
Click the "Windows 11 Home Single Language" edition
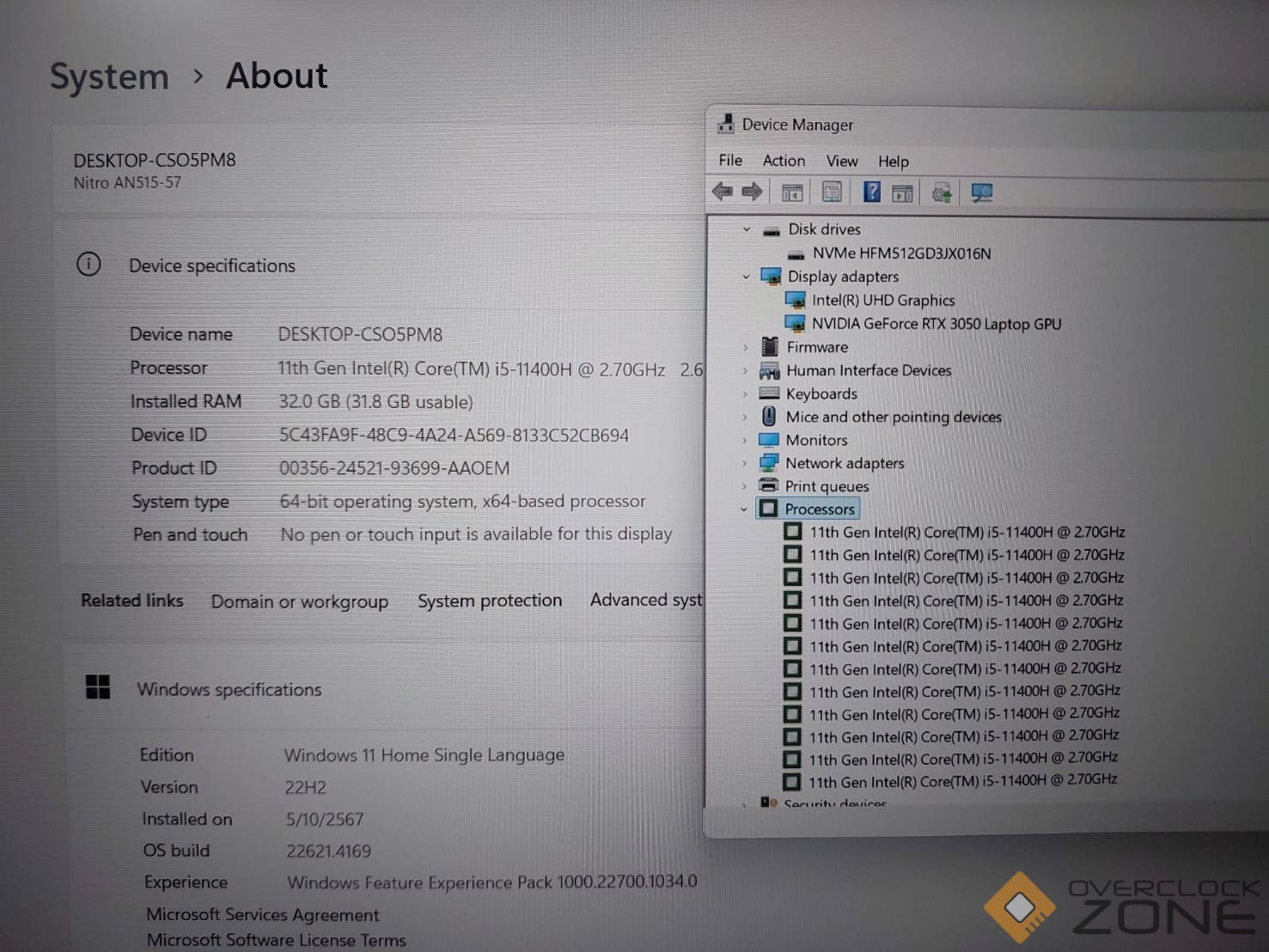click(x=424, y=754)
